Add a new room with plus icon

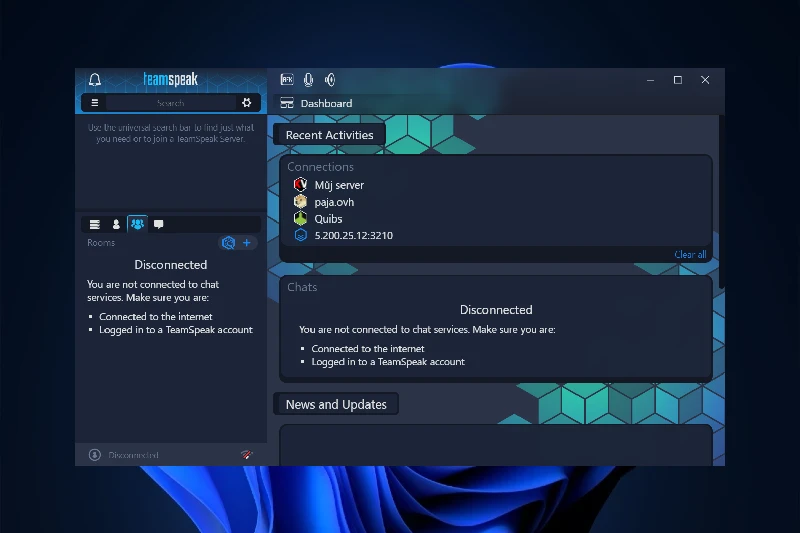[x=246, y=243]
